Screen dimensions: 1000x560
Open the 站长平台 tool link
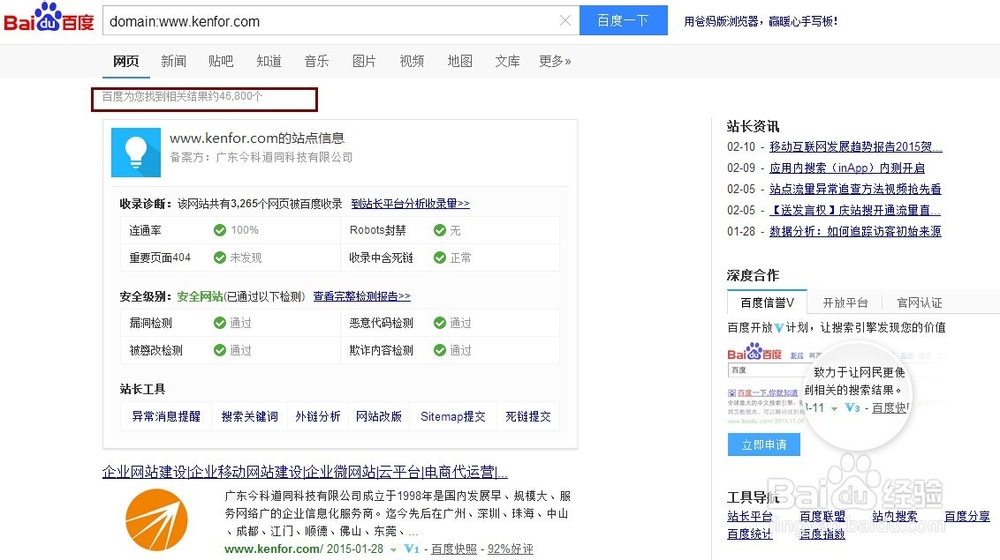tap(750, 516)
